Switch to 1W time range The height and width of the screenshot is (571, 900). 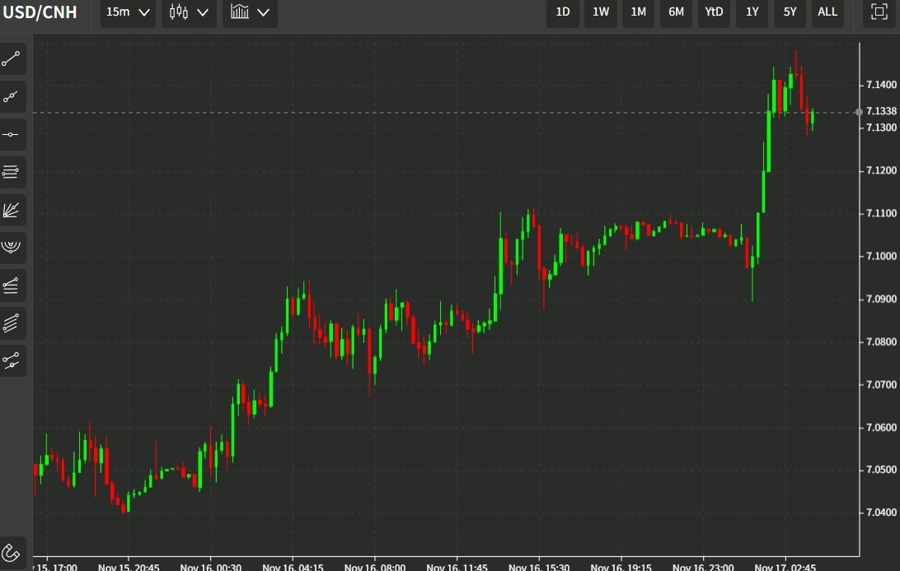[x=600, y=12]
